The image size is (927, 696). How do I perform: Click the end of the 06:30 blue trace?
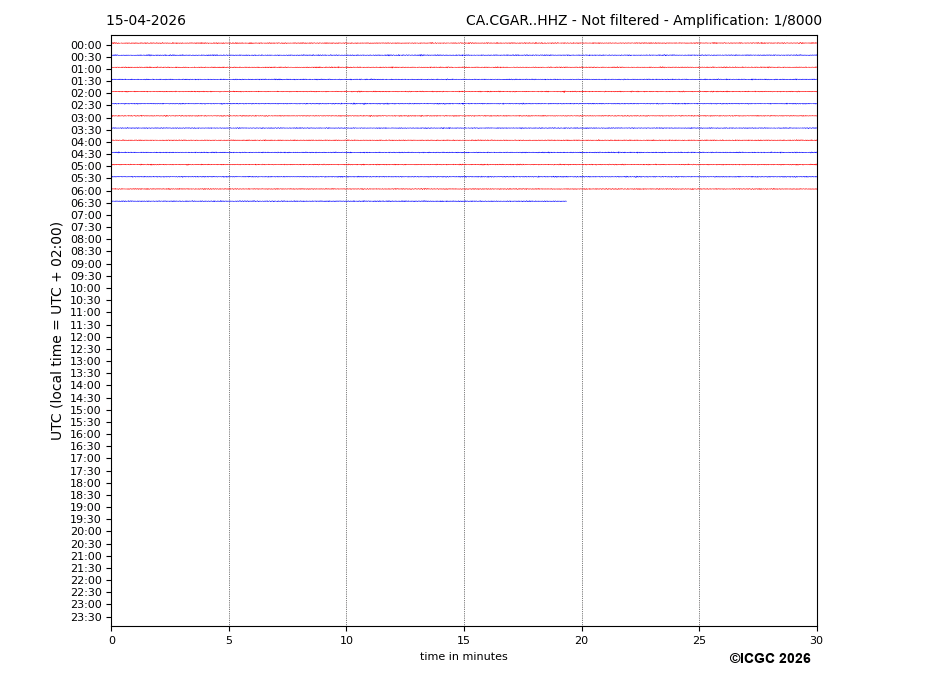pyautogui.click(x=565, y=201)
